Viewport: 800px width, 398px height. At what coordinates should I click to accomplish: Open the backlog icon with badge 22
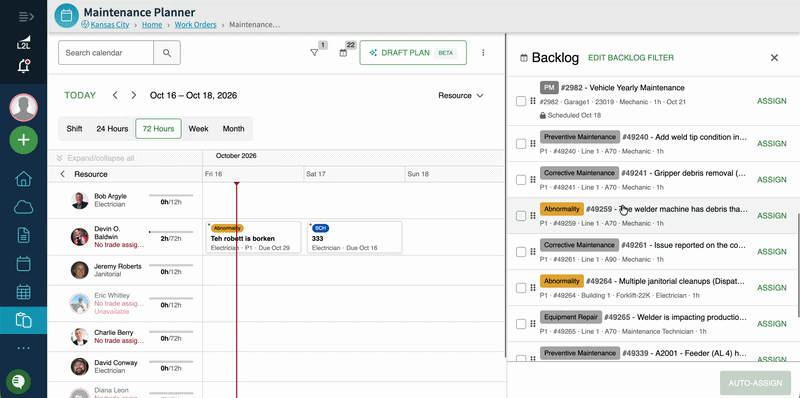[x=343, y=53]
